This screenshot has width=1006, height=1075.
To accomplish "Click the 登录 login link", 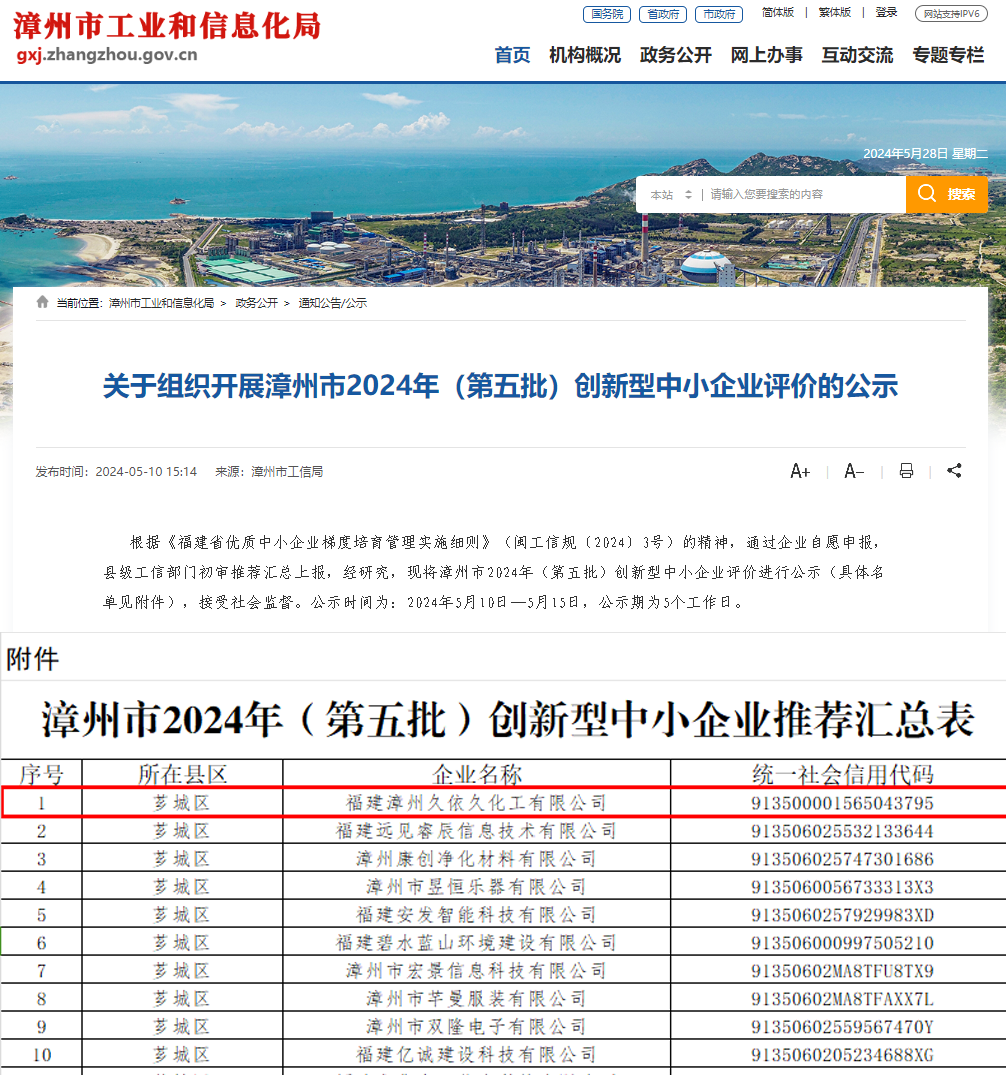I will click(x=886, y=12).
